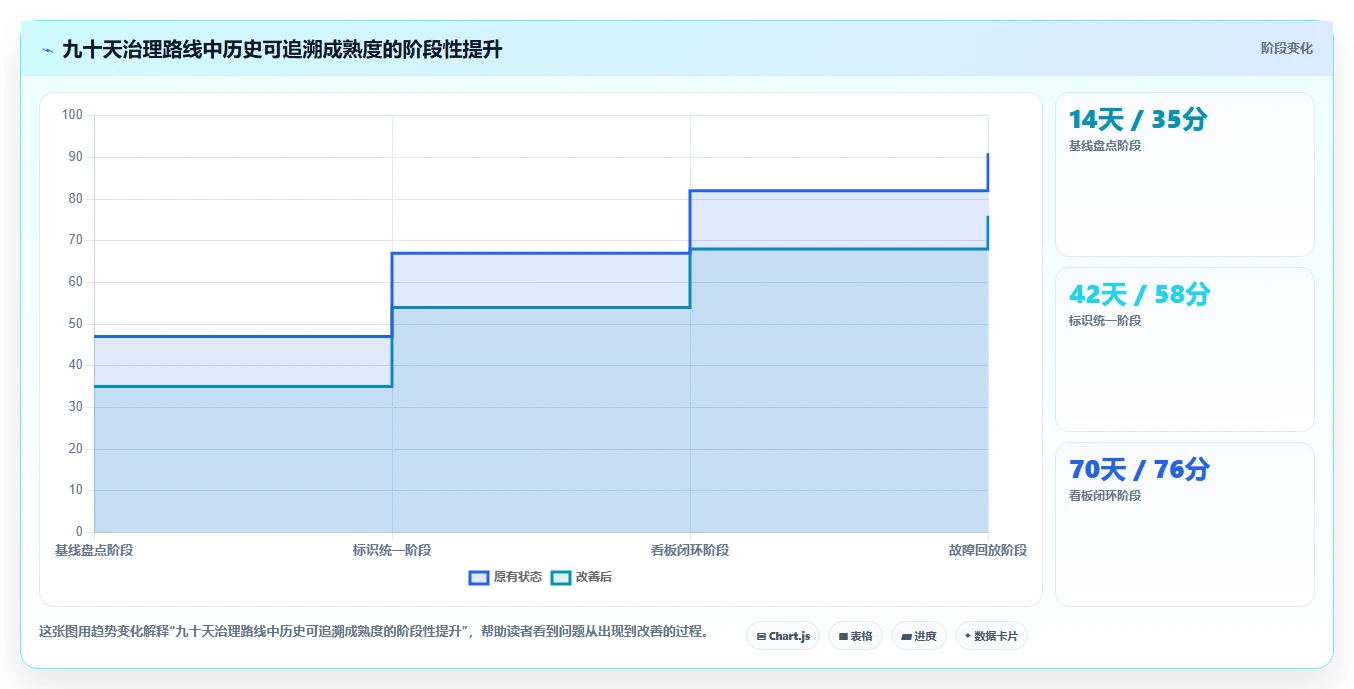Click the lightning icon beside the title
Viewport: 1354px width, 689px height.
(x=47, y=50)
